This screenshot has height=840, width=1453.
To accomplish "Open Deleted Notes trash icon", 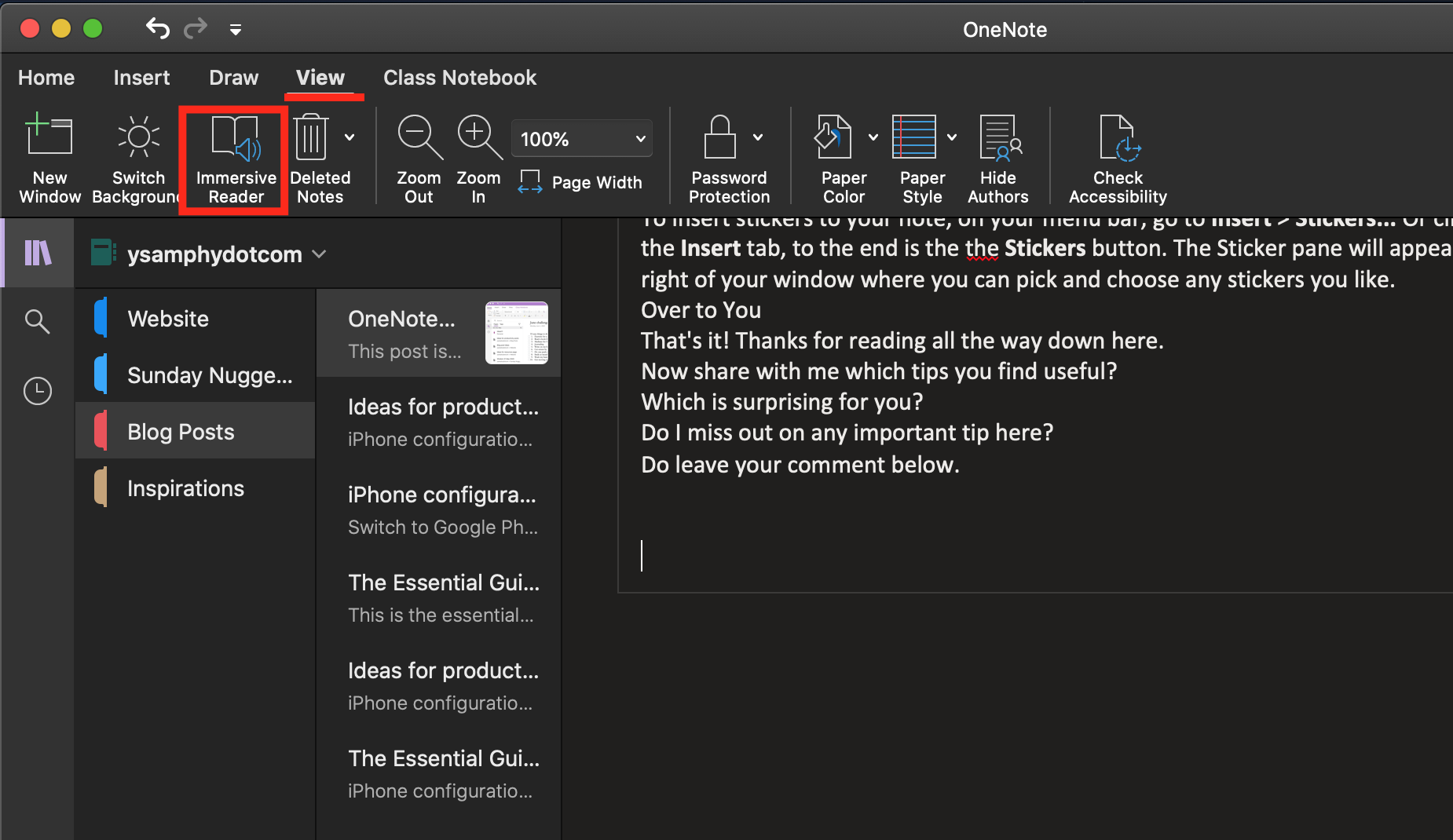I will pos(311,138).
